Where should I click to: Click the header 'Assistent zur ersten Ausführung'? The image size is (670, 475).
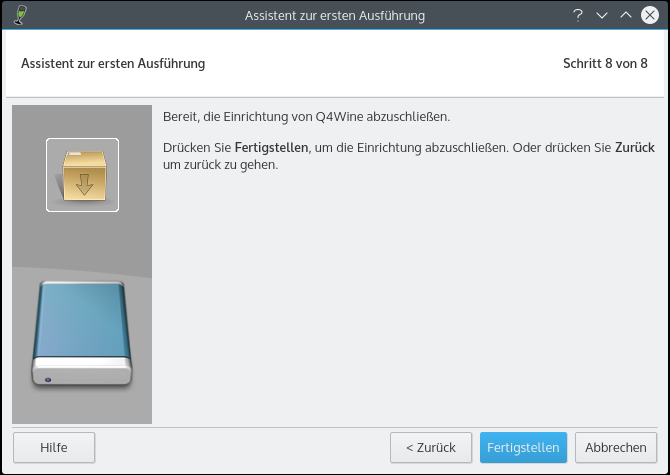coord(113,64)
